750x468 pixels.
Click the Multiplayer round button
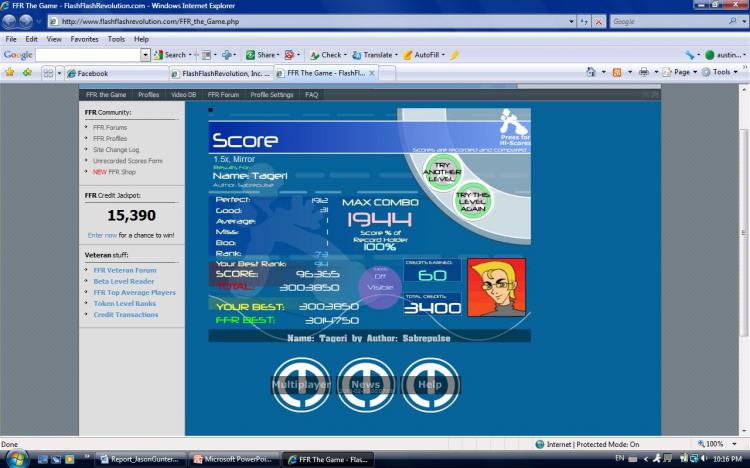[x=301, y=384]
